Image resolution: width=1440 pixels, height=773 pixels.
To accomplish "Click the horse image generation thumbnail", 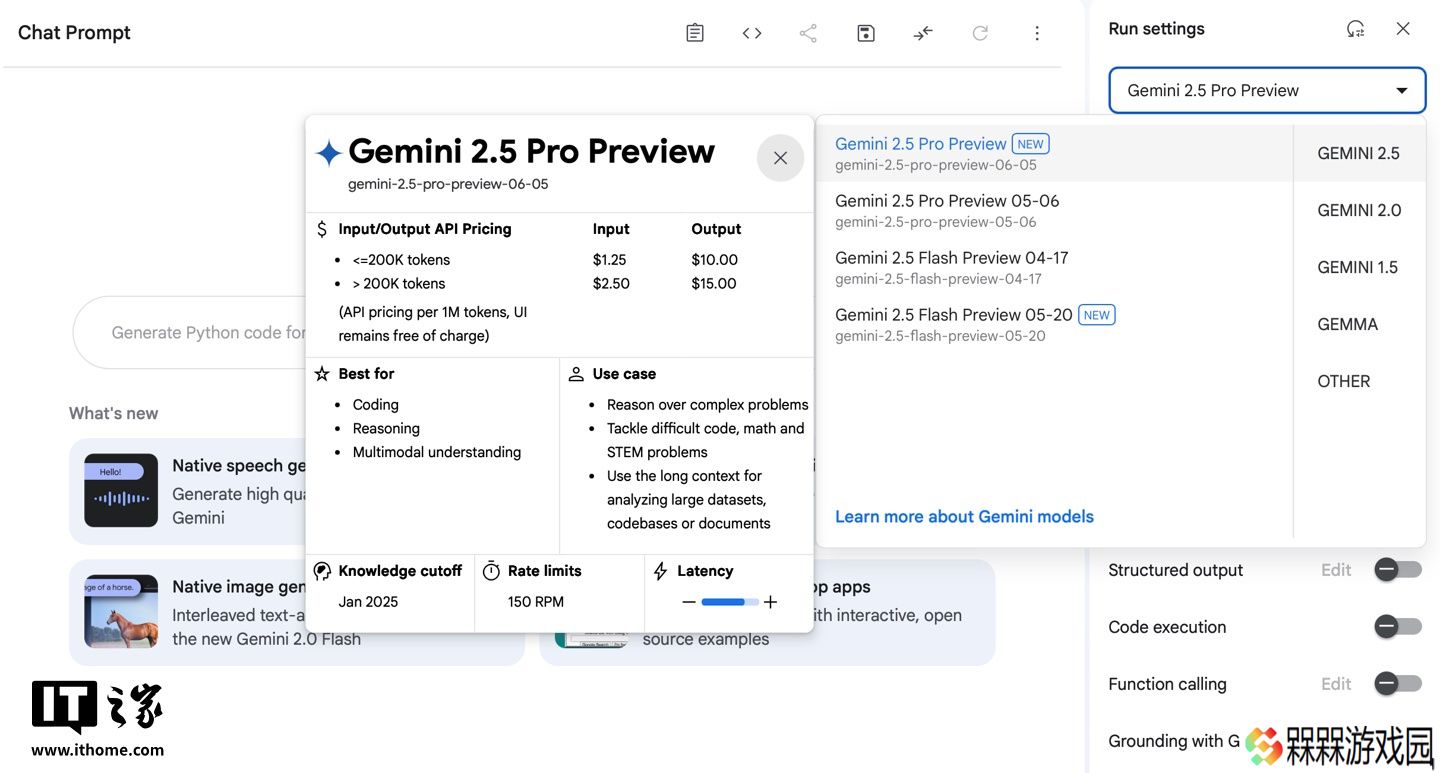I will click(121, 611).
